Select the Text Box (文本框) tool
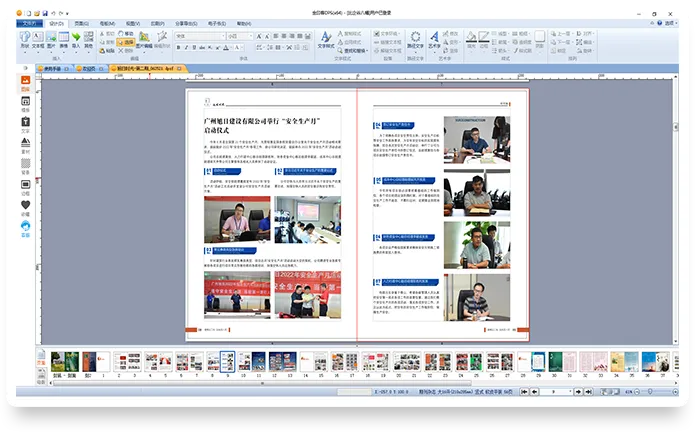 [x=37, y=39]
